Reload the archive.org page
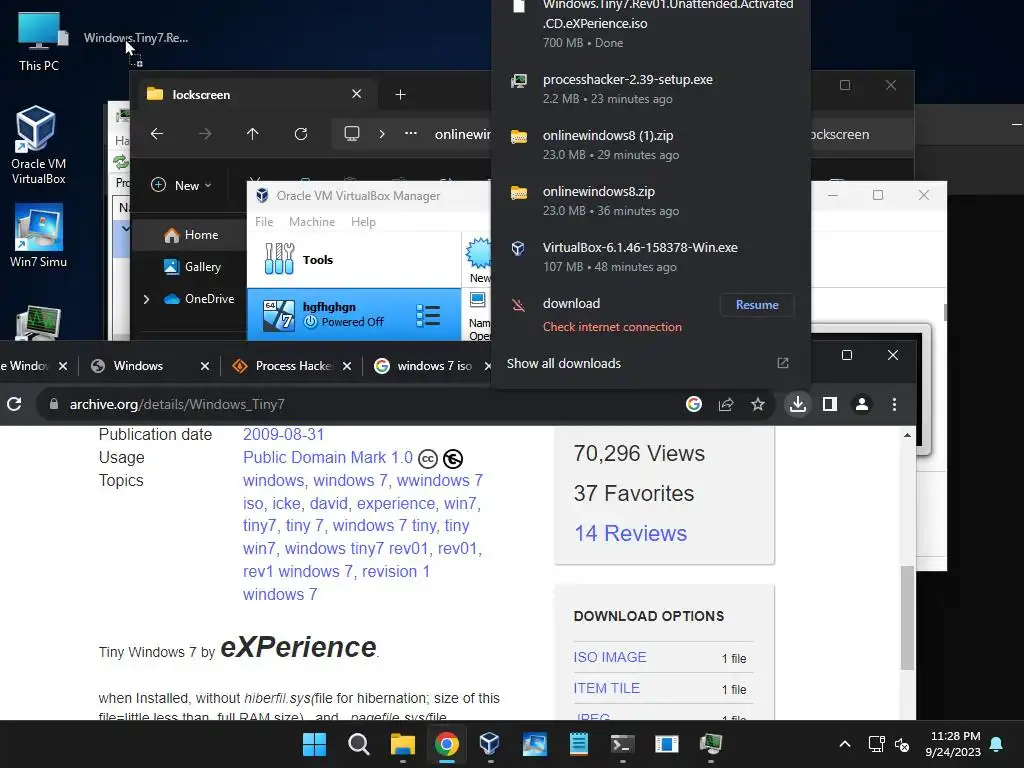Screen dimensions: 1024x768 coord(14,404)
